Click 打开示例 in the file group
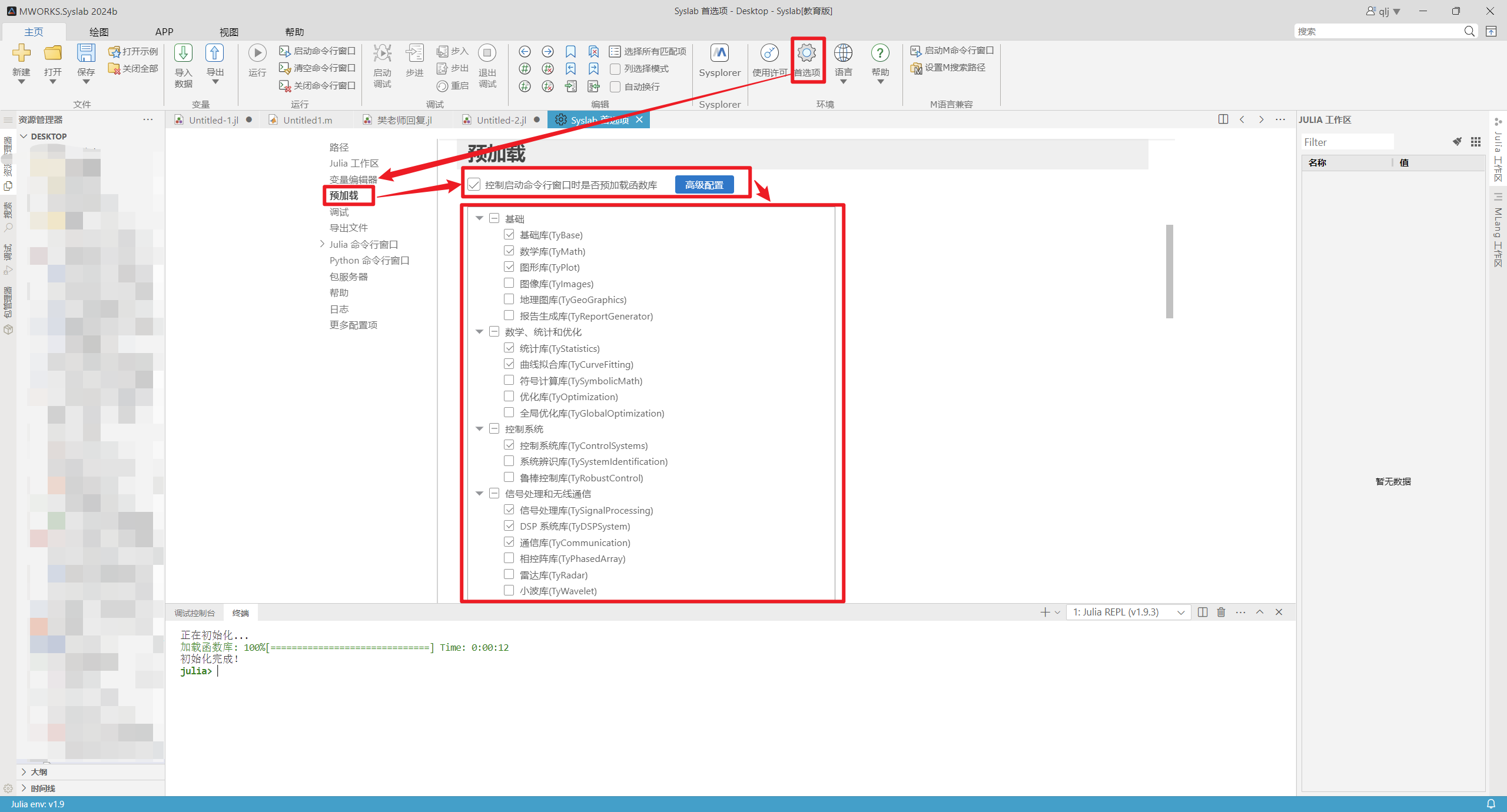 [x=133, y=52]
